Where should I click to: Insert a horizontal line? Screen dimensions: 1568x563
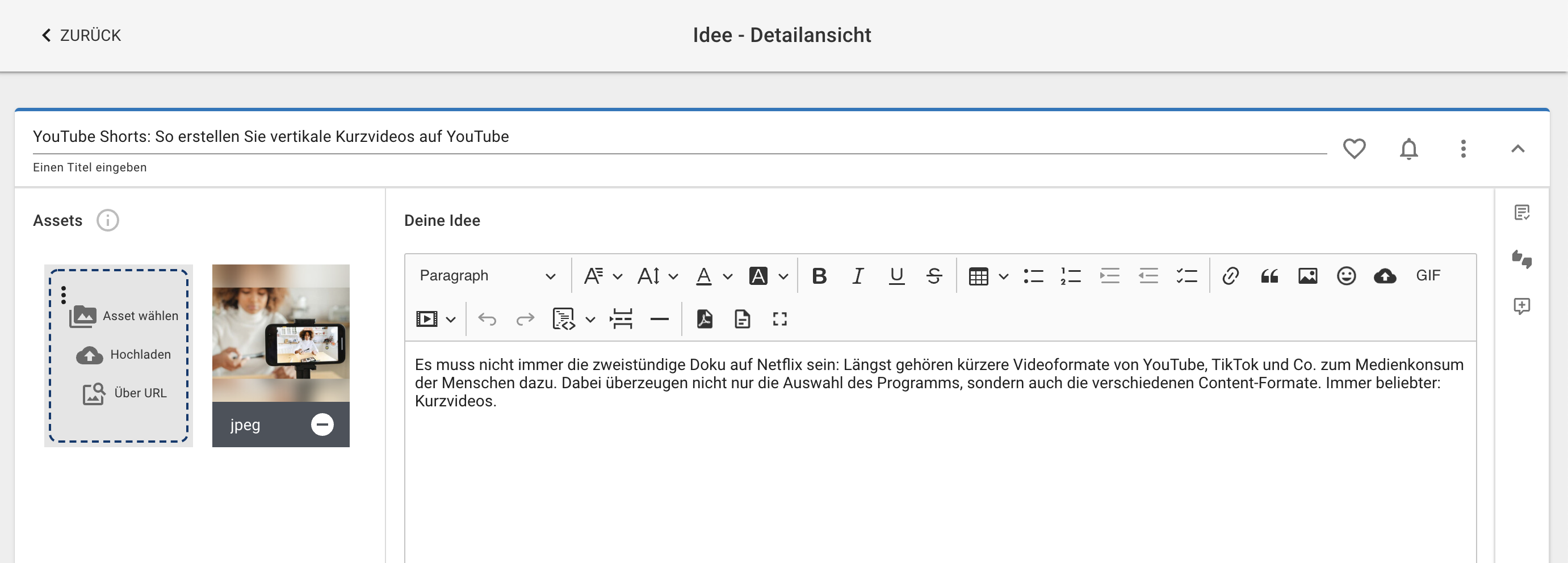coord(659,319)
